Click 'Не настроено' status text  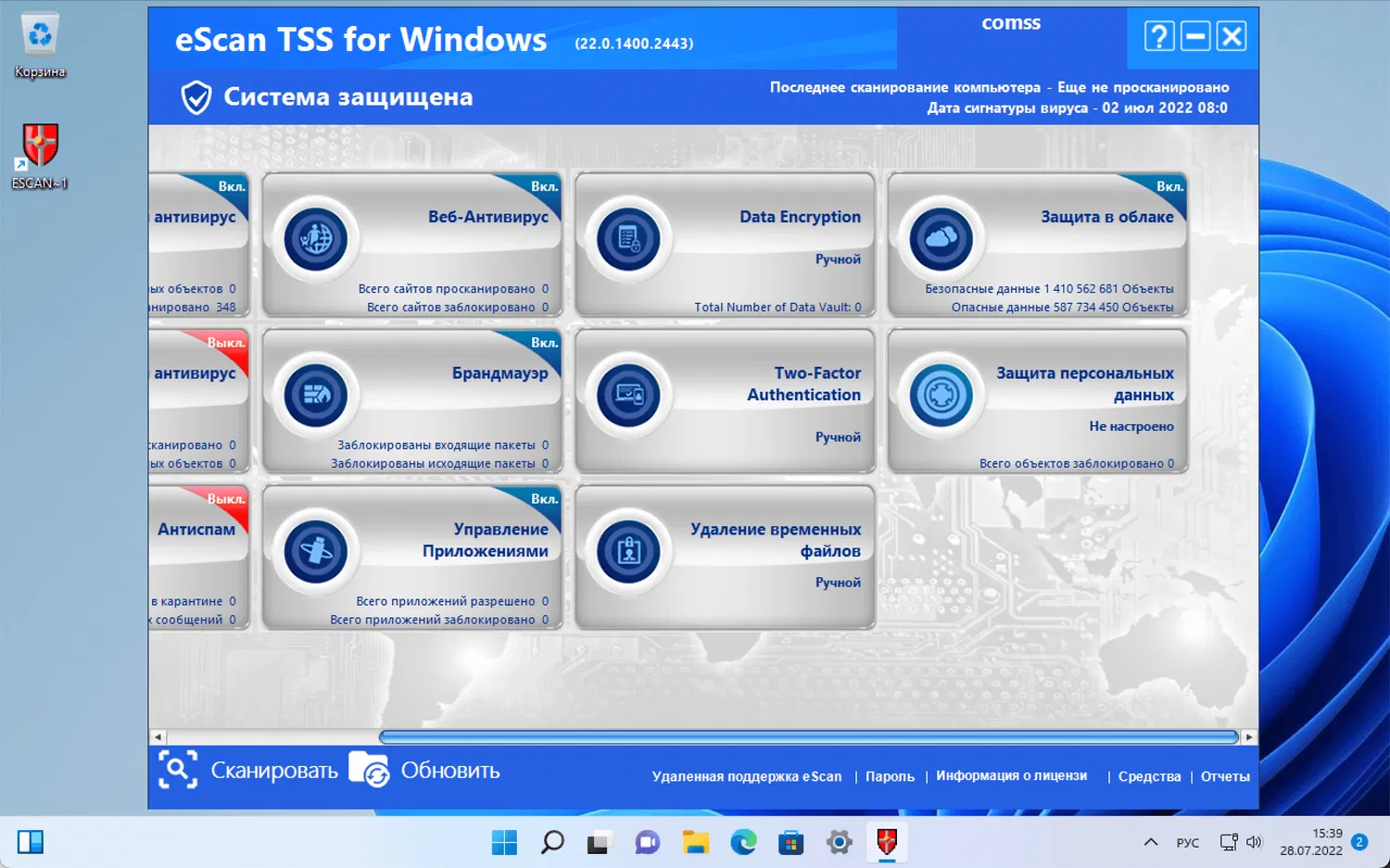[x=1131, y=426]
